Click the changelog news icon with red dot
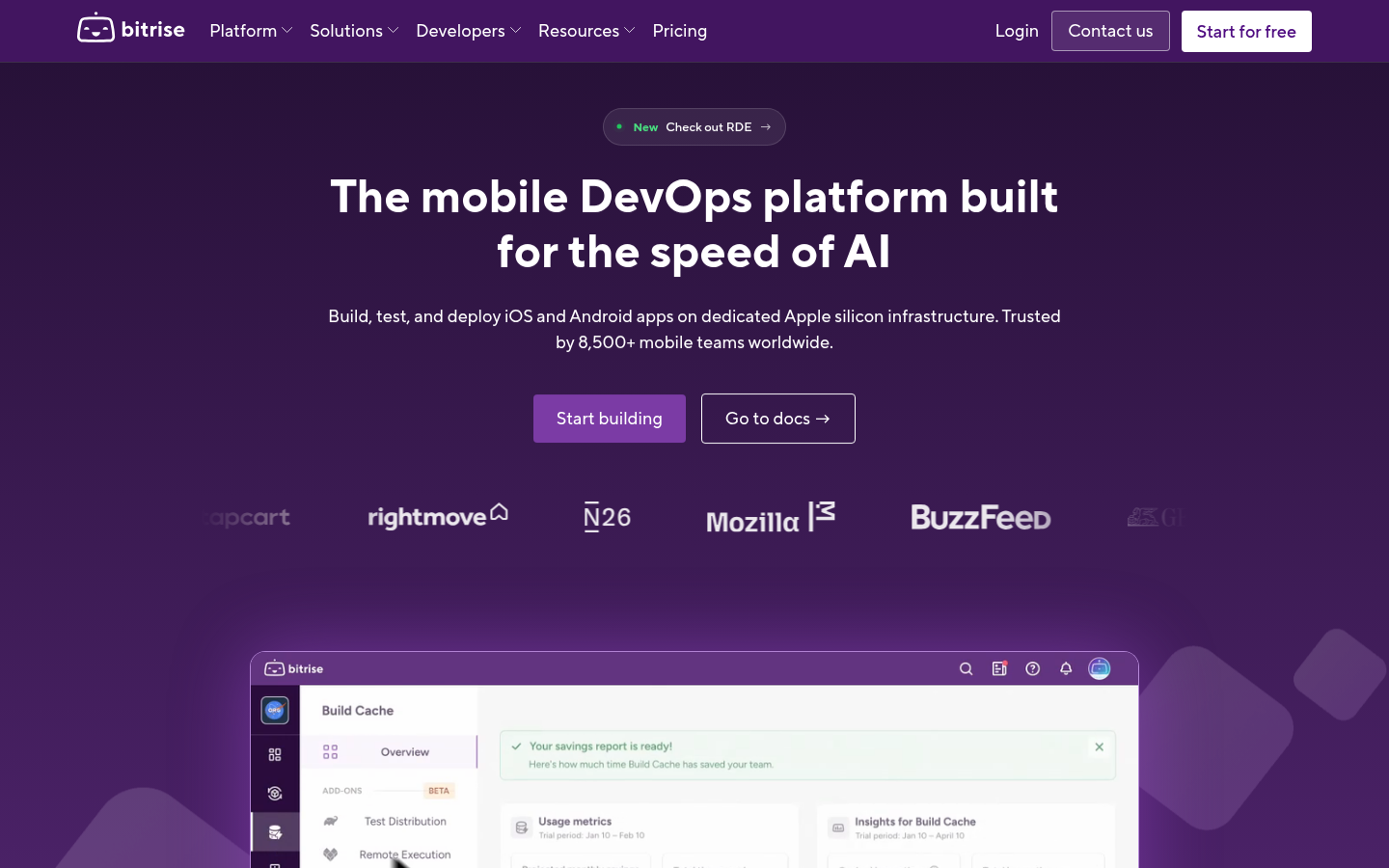 [x=999, y=668]
